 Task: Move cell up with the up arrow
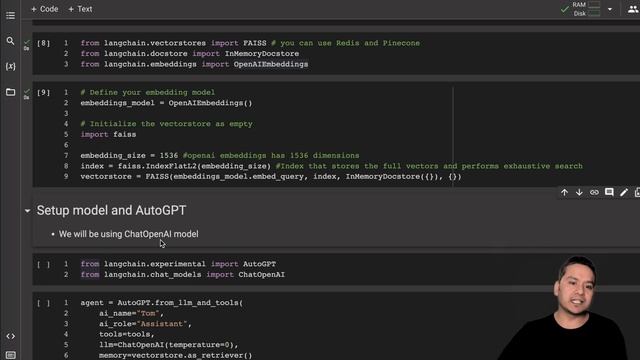[x=564, y=192]
